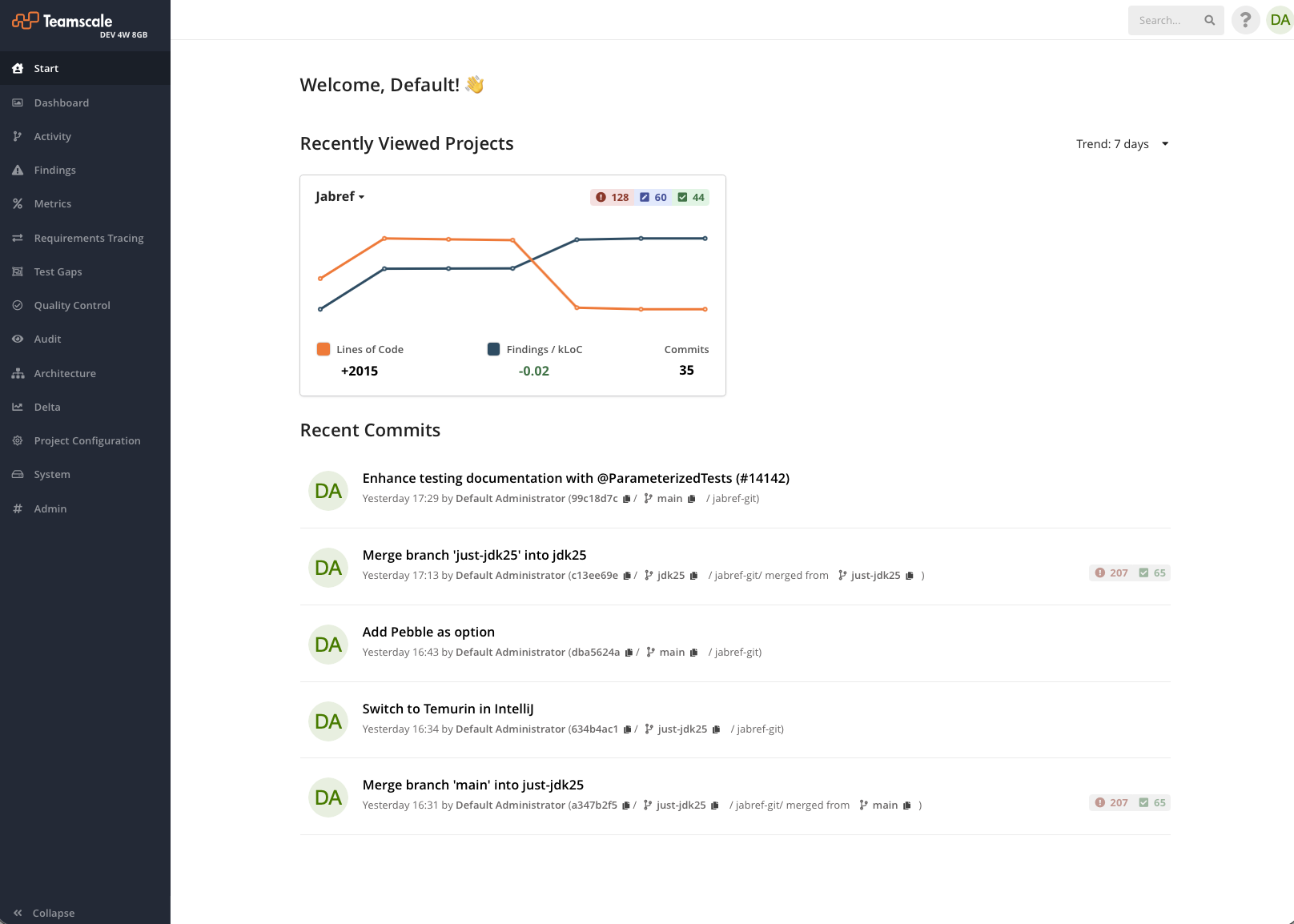Viewport: 1294px width, 924px height.
Task: Open the Trend: 7 days dropdown
Action: [1122, 144]
